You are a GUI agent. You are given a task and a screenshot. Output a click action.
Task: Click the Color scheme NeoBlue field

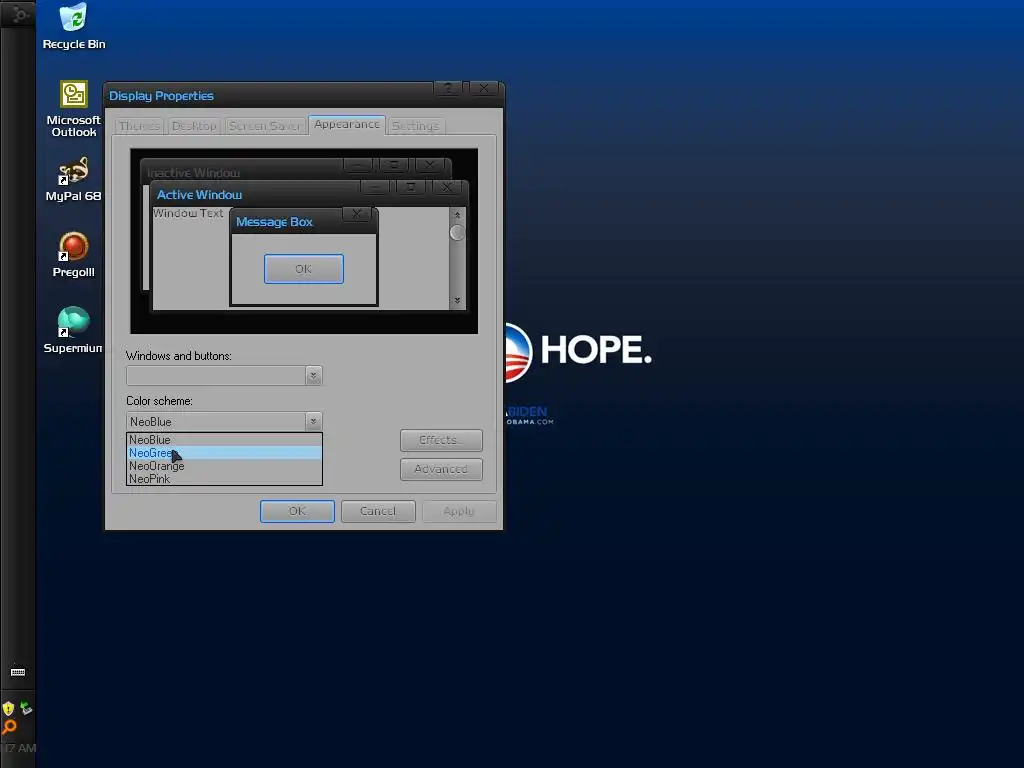point(216,421)
